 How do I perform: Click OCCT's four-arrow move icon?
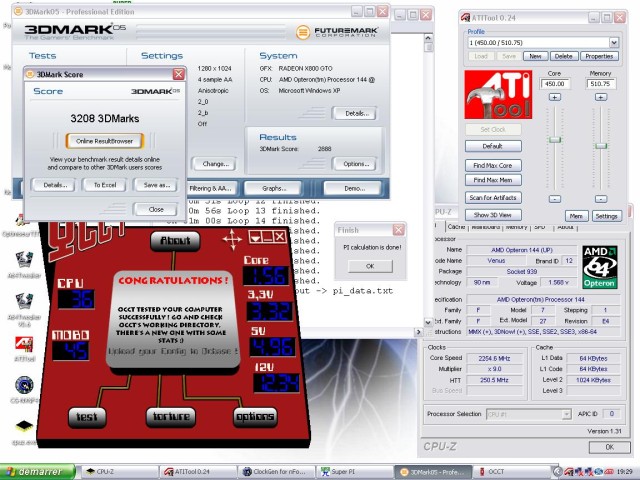coord(232,239)
